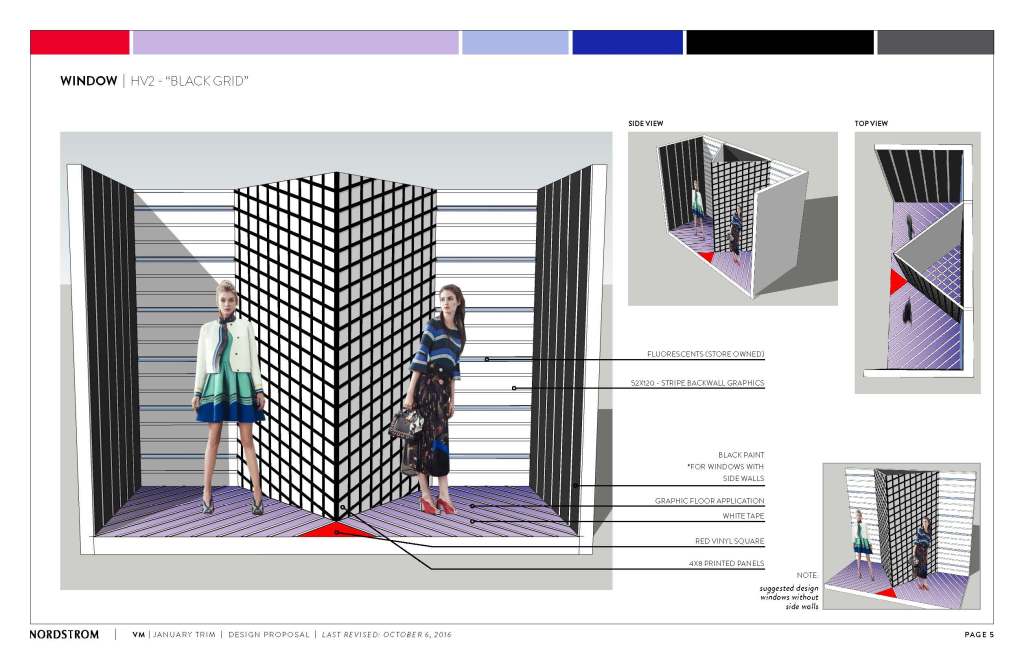Open the Side View rendering thumbnail
This screenshot has height=662, width=1024.
tap(732, 218)
